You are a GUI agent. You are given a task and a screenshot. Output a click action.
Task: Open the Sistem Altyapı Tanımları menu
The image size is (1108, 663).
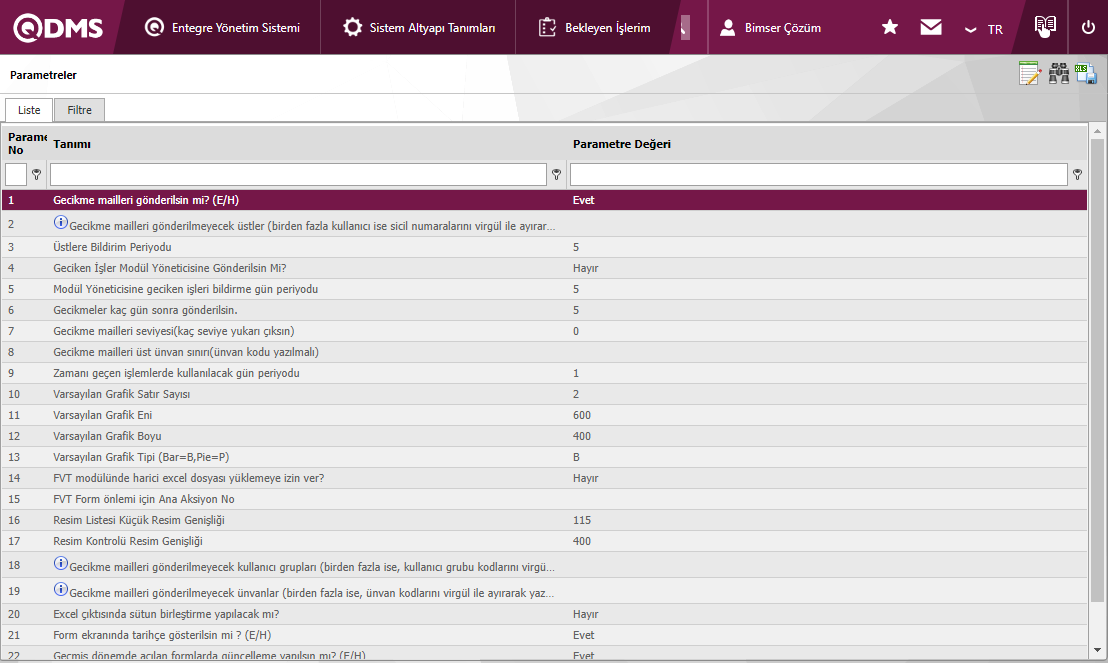pos(419,28)
